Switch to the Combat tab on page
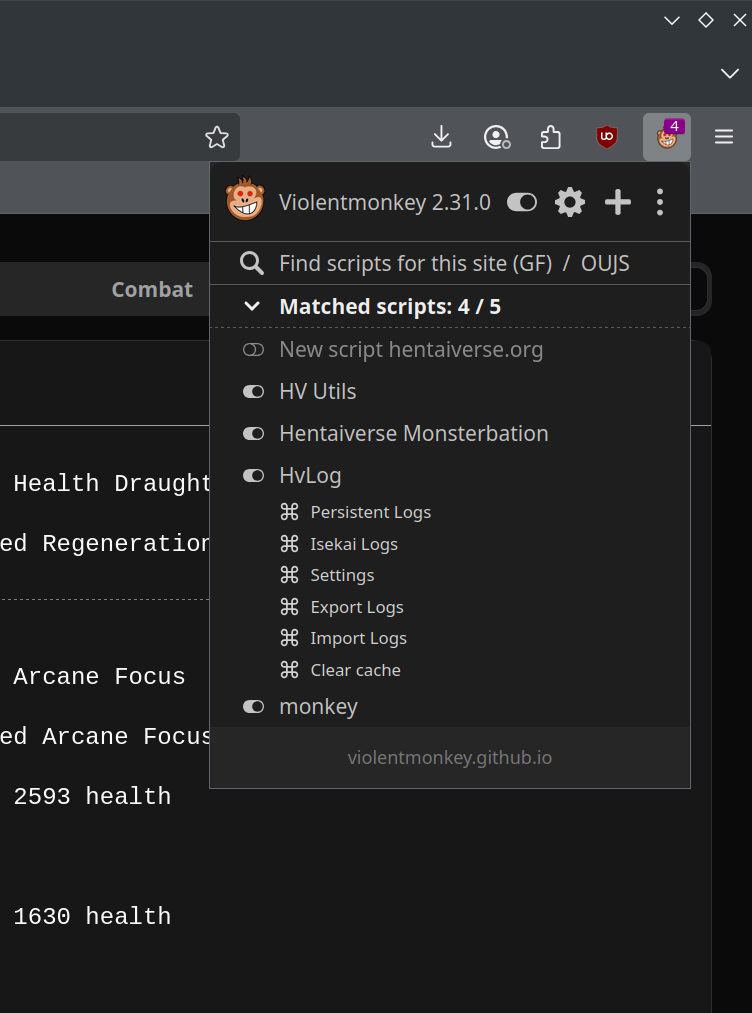The width and height of the screenshot is (752, 1013). tap(152, 289)
